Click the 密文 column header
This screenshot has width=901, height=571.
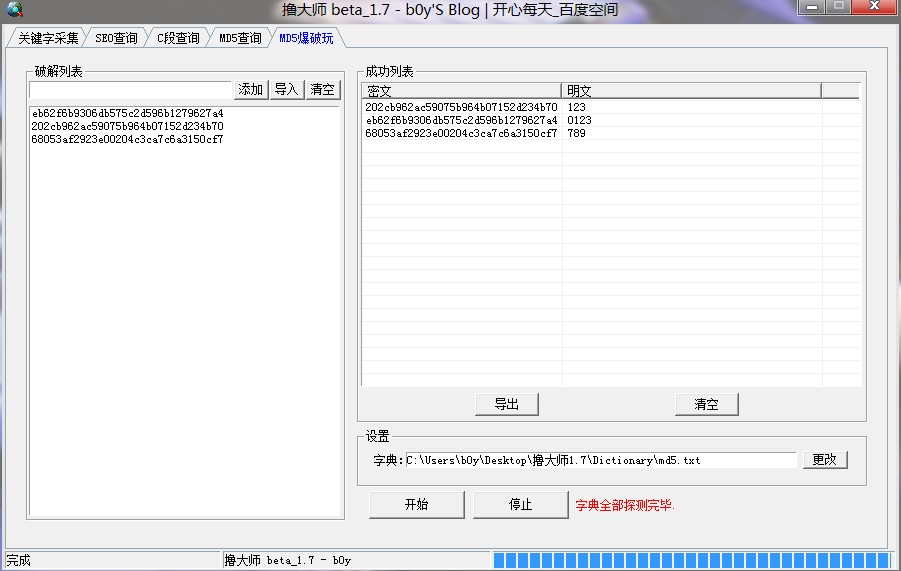(461, 91)
